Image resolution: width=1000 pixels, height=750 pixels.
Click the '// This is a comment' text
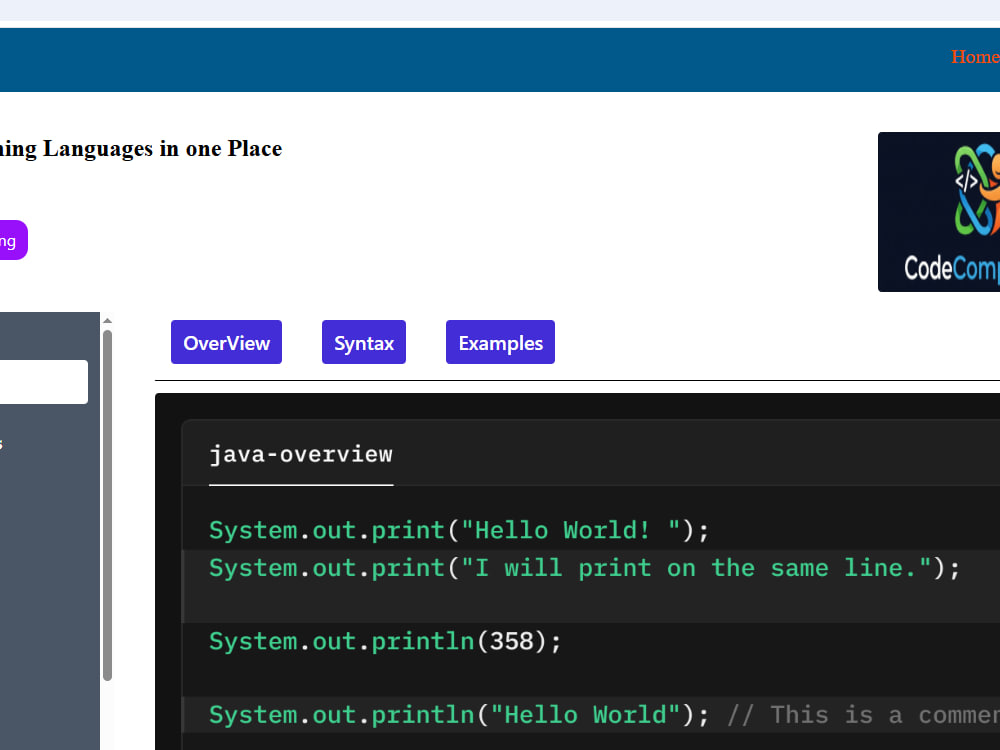tap(864, 715)
